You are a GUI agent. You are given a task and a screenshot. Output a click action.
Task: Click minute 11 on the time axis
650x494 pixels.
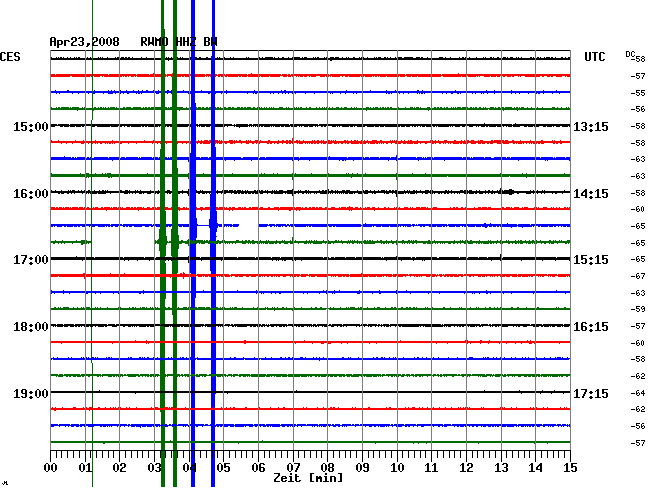tap(432, 468)
